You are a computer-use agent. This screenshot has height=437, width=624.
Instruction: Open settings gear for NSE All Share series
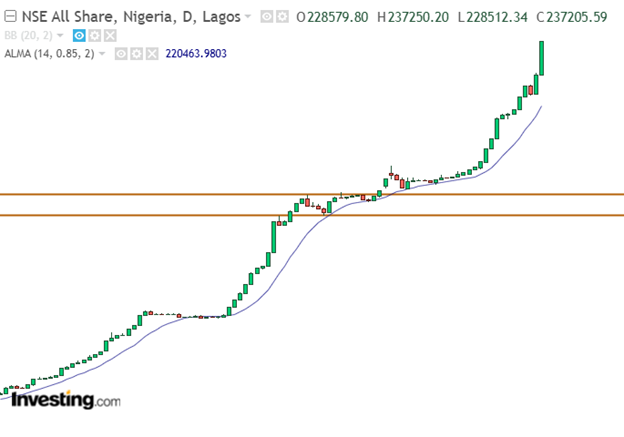pyautogui.click(x=283, y=17)
